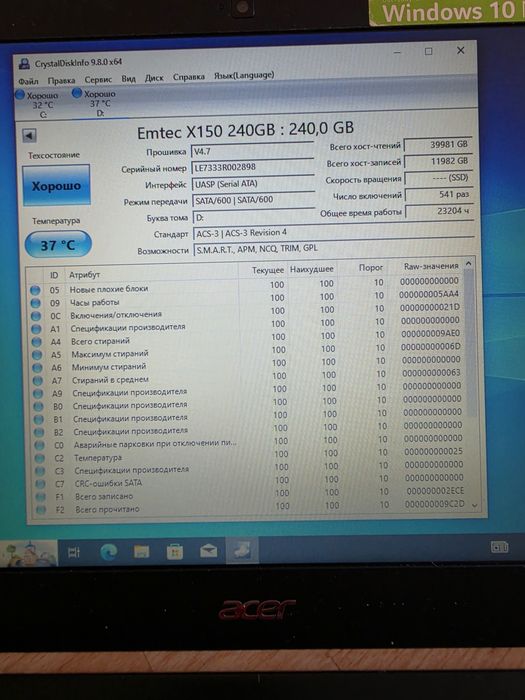Open Microsoft Edge from the taskbar
This screenshot has height=700, width=525.
(x=108, y=552)
